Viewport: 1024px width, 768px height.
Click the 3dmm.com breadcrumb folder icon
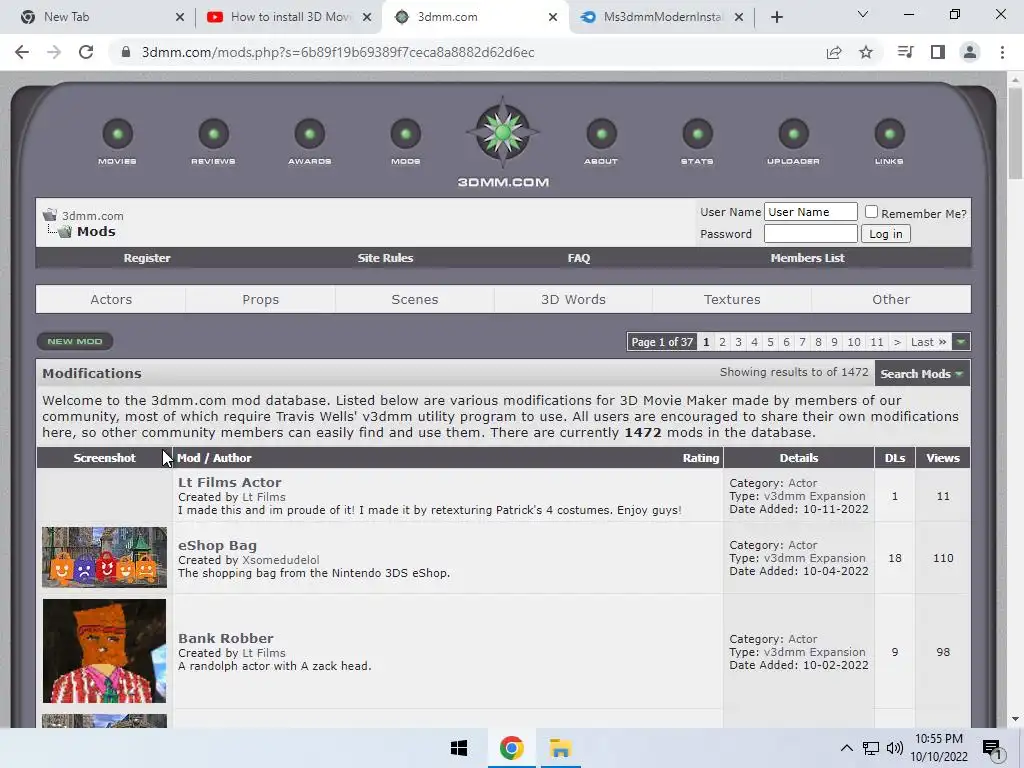pos(50,215)
